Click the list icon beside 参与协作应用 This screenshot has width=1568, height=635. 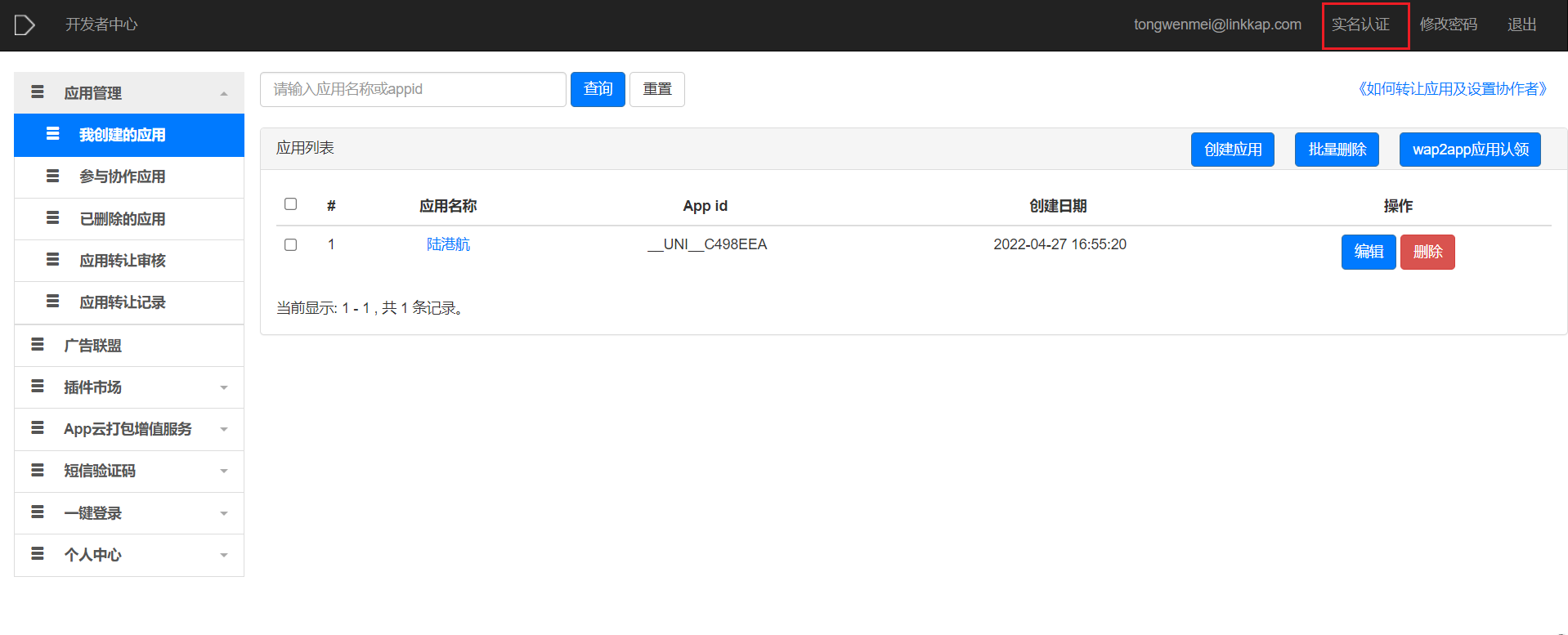point(53,176)
